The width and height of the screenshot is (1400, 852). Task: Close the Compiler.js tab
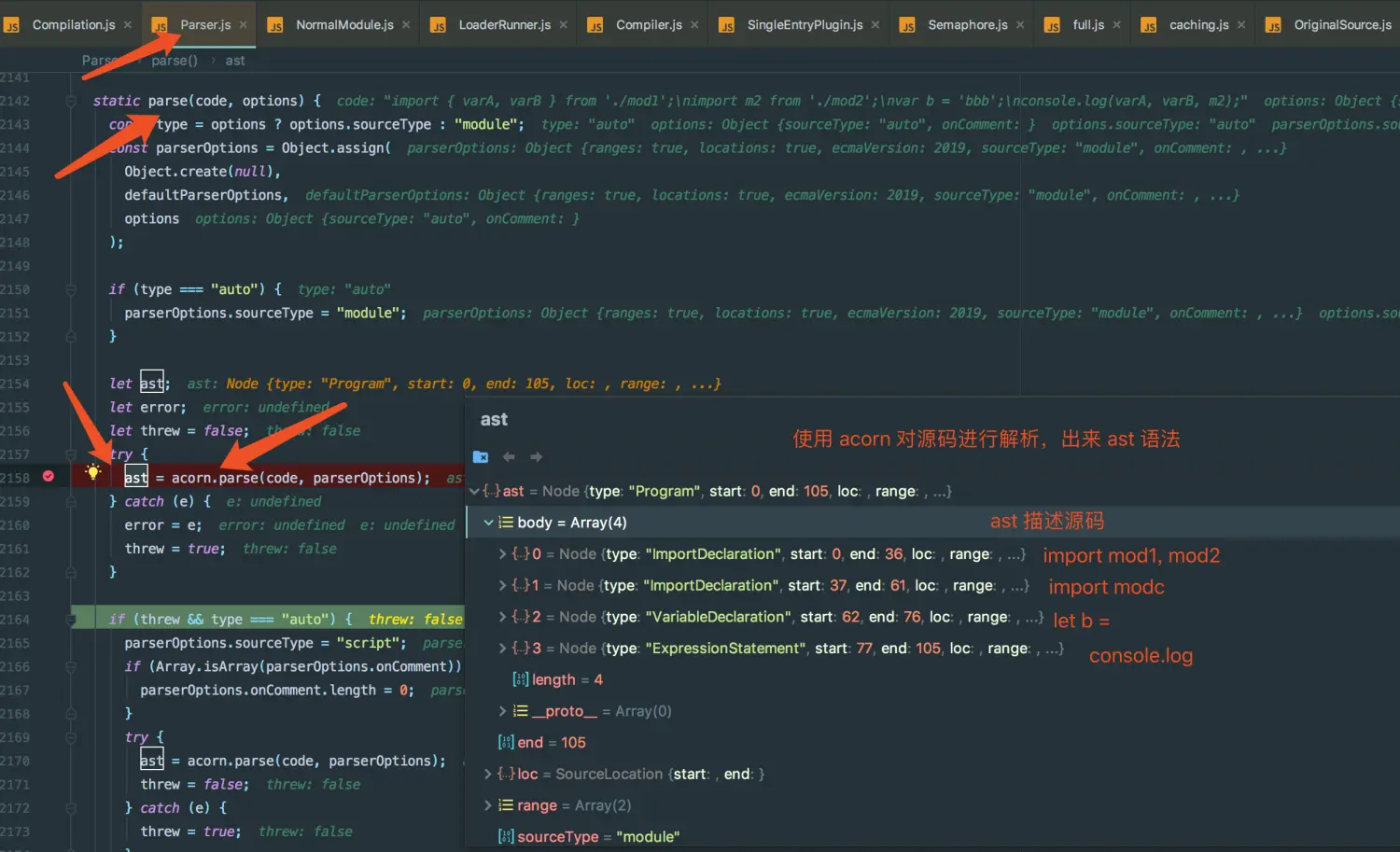(x=694, y=25)
